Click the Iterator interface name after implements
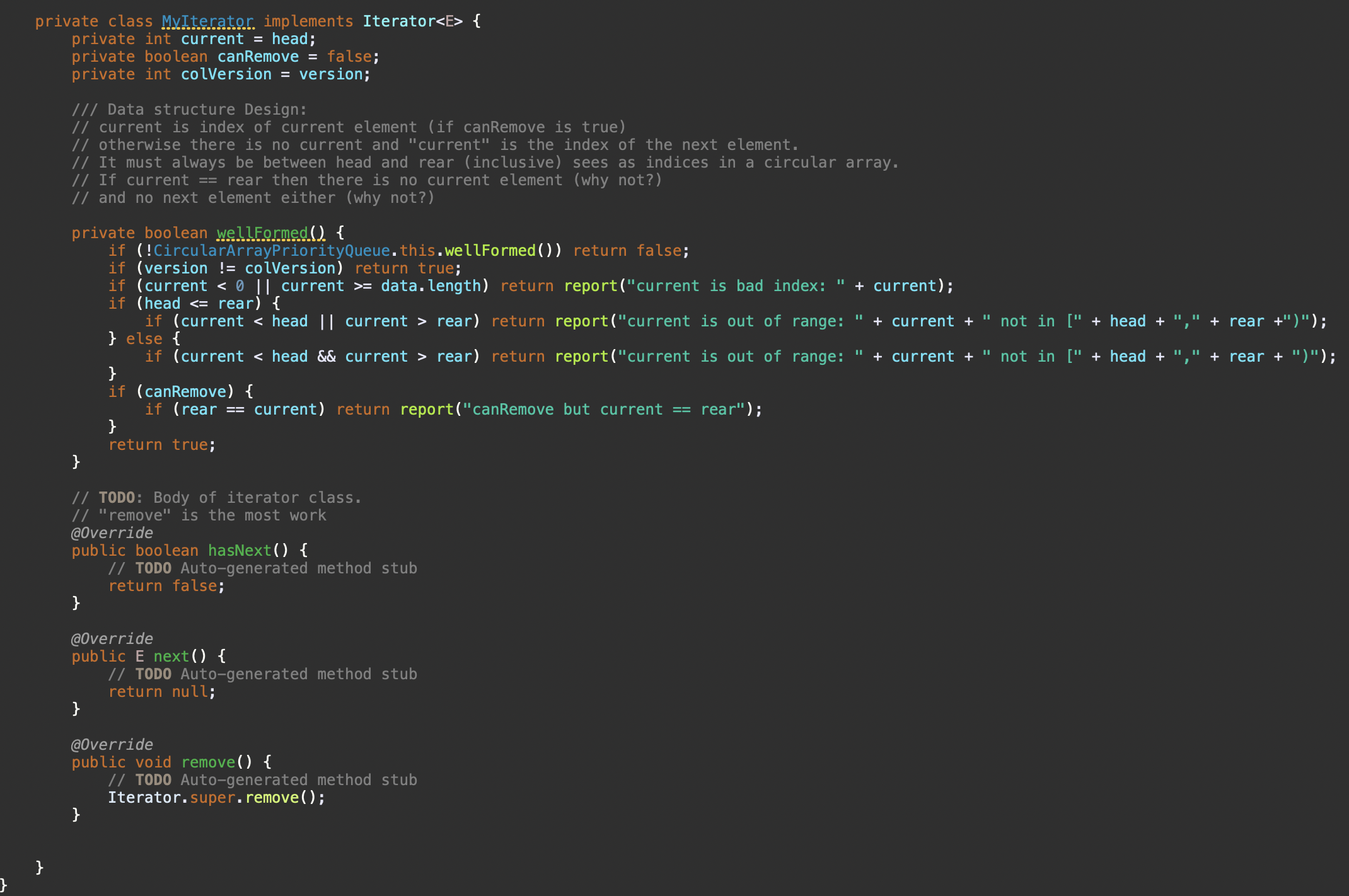 pyautogui.click(x=398, y=21)
